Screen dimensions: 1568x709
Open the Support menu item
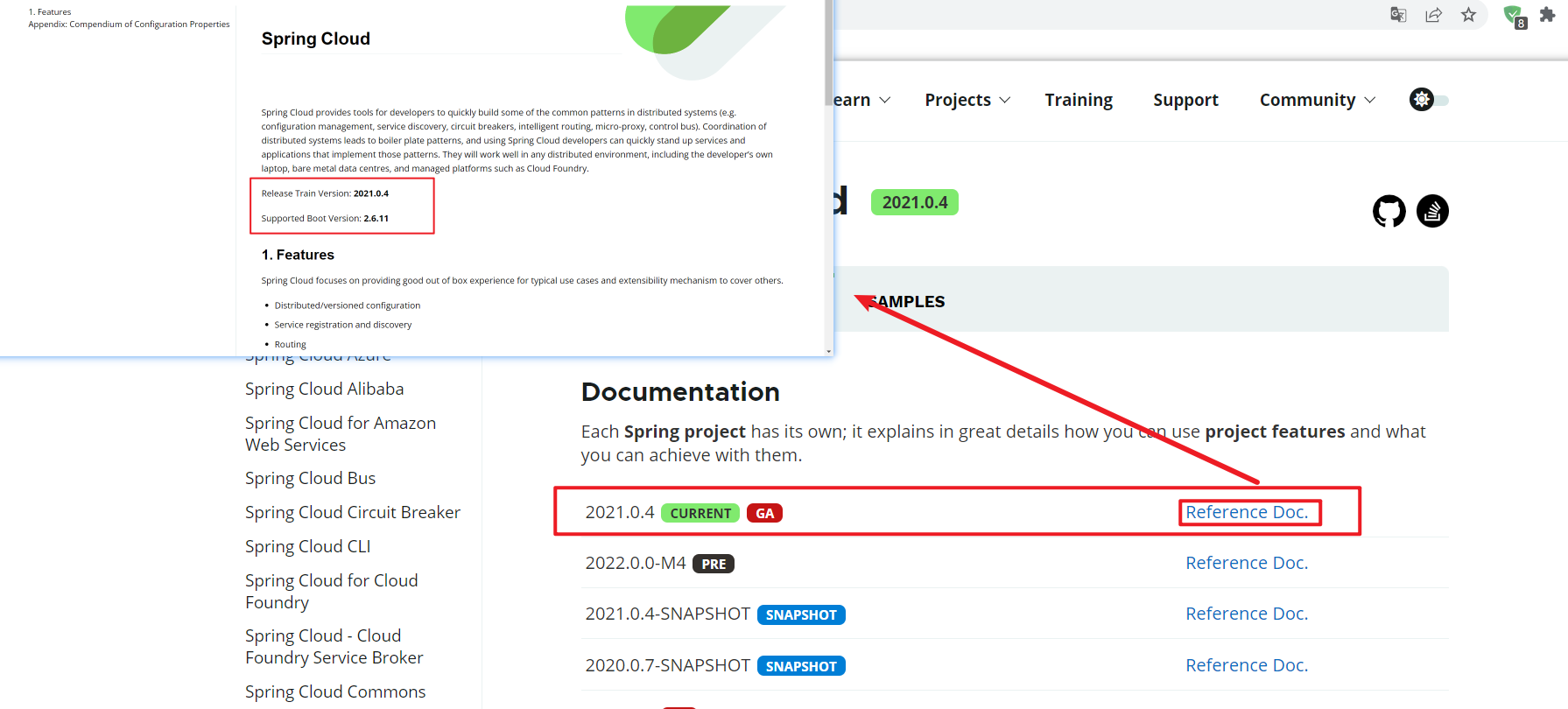(1185, 100)
